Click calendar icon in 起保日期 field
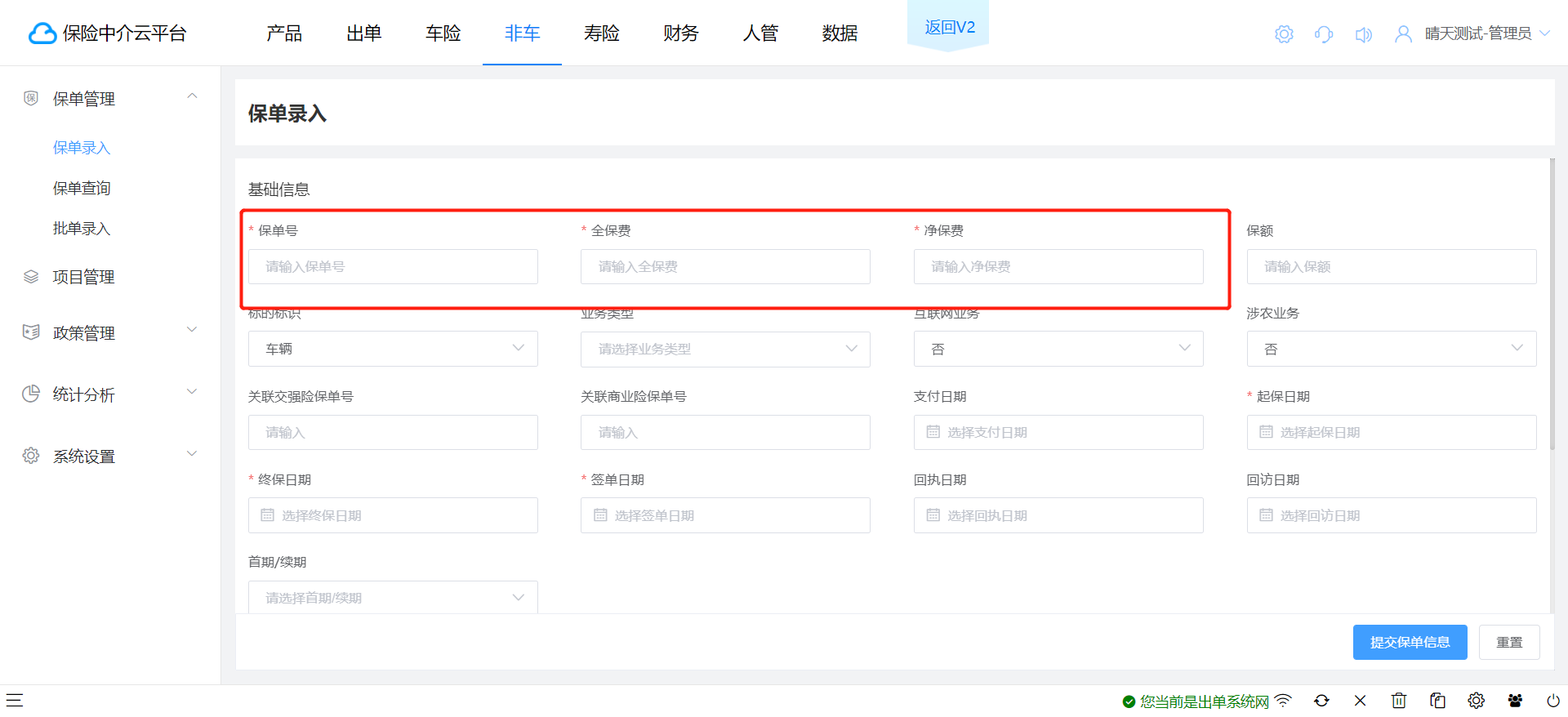 point(1266,432)
